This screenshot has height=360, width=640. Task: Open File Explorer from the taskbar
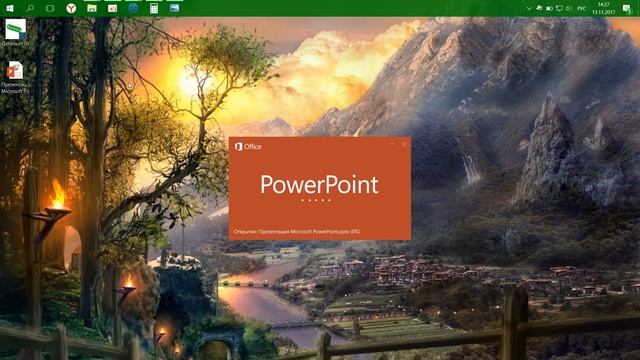92,8
